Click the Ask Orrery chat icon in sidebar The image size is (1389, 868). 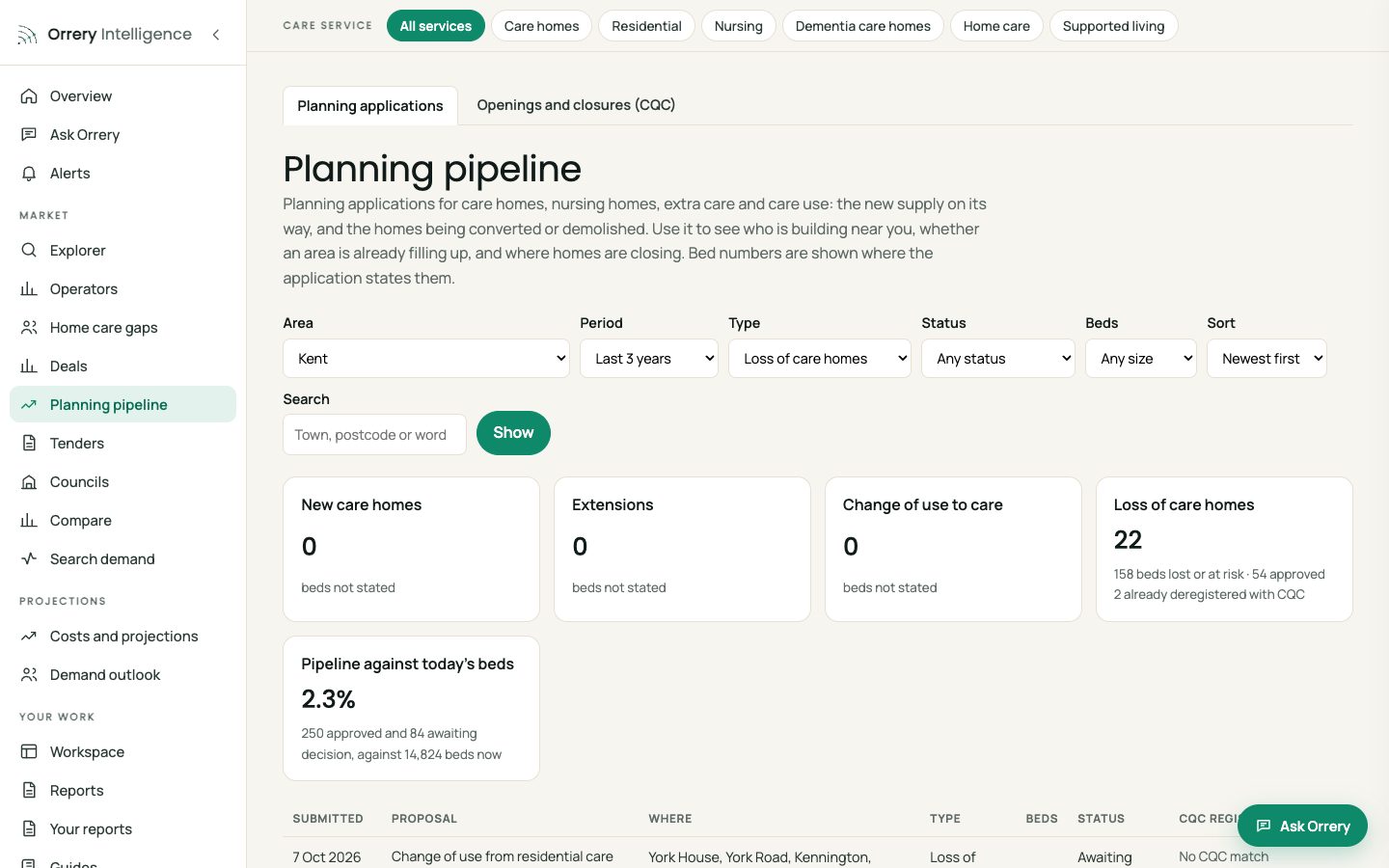point(29,135)
